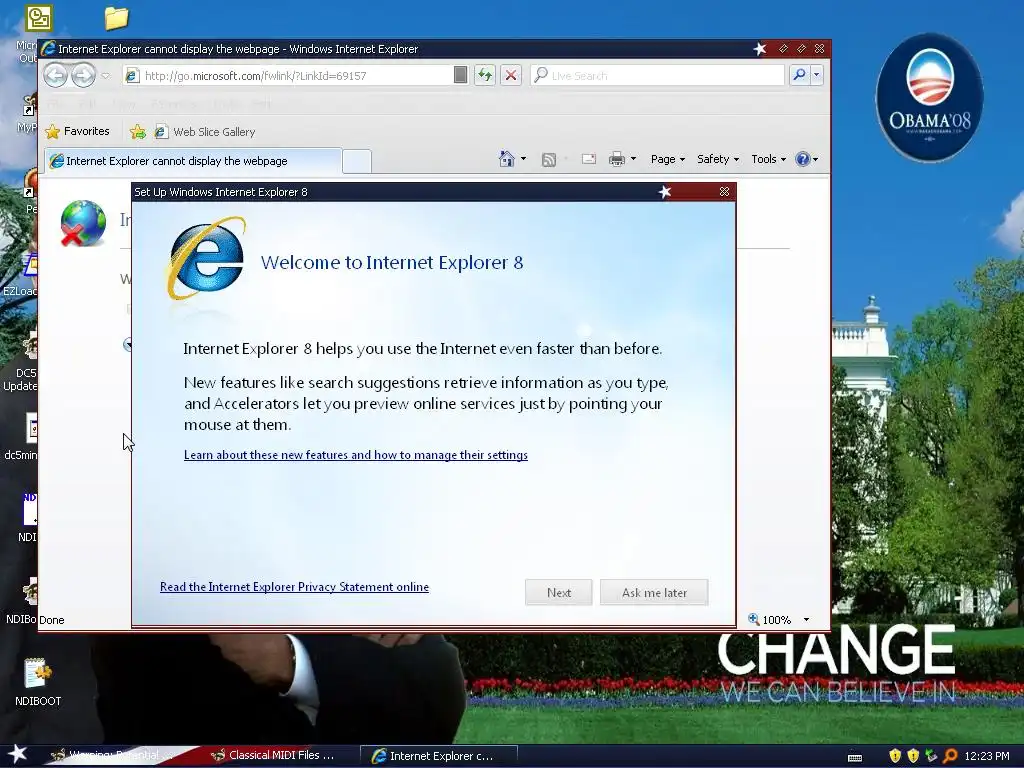The width and height of the screenshot is (1024, 768).
Task: Click the star icon in IE window titlebar
Action: coord(760,49)
